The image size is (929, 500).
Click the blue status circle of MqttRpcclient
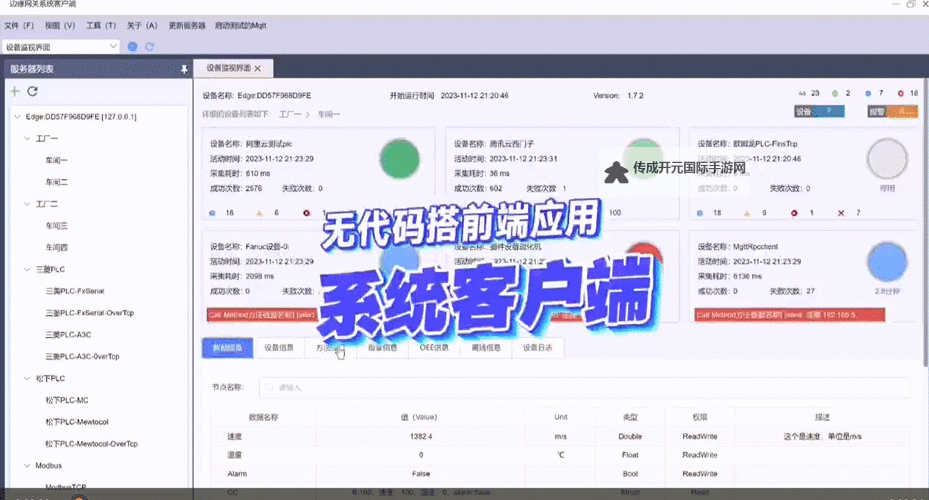tap(887, 262)
